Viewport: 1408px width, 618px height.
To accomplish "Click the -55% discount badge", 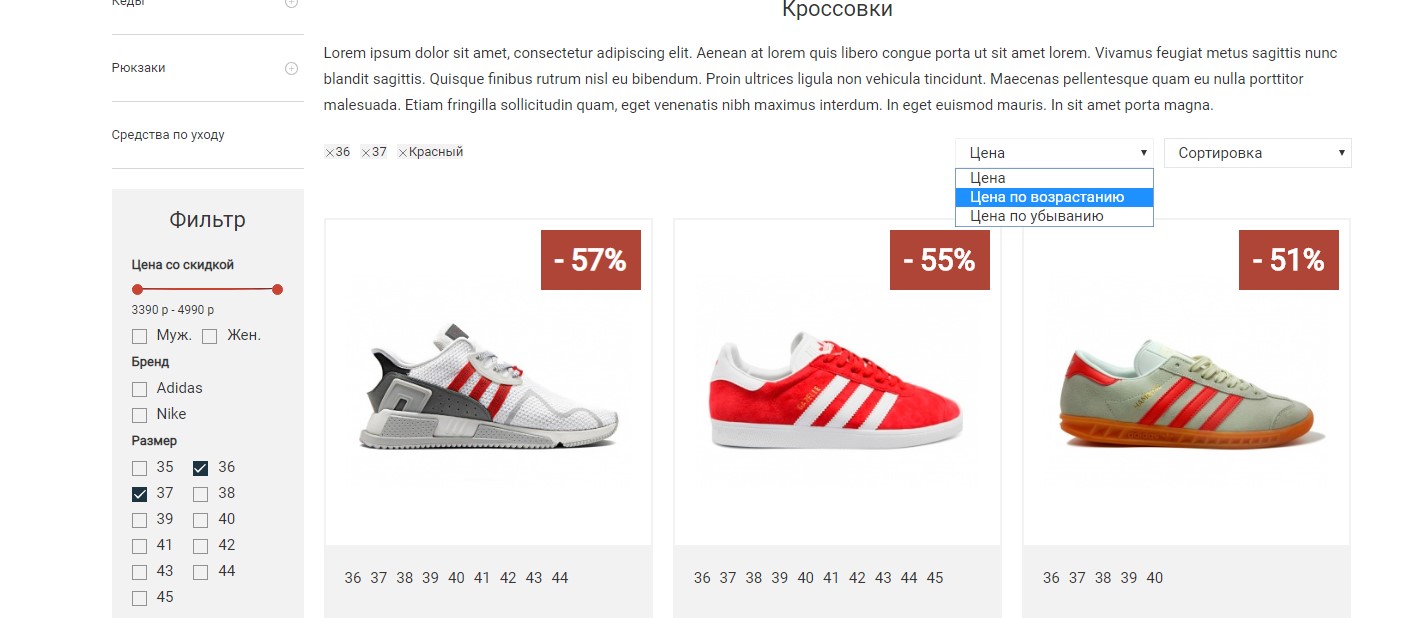I will tap(939, 260).
